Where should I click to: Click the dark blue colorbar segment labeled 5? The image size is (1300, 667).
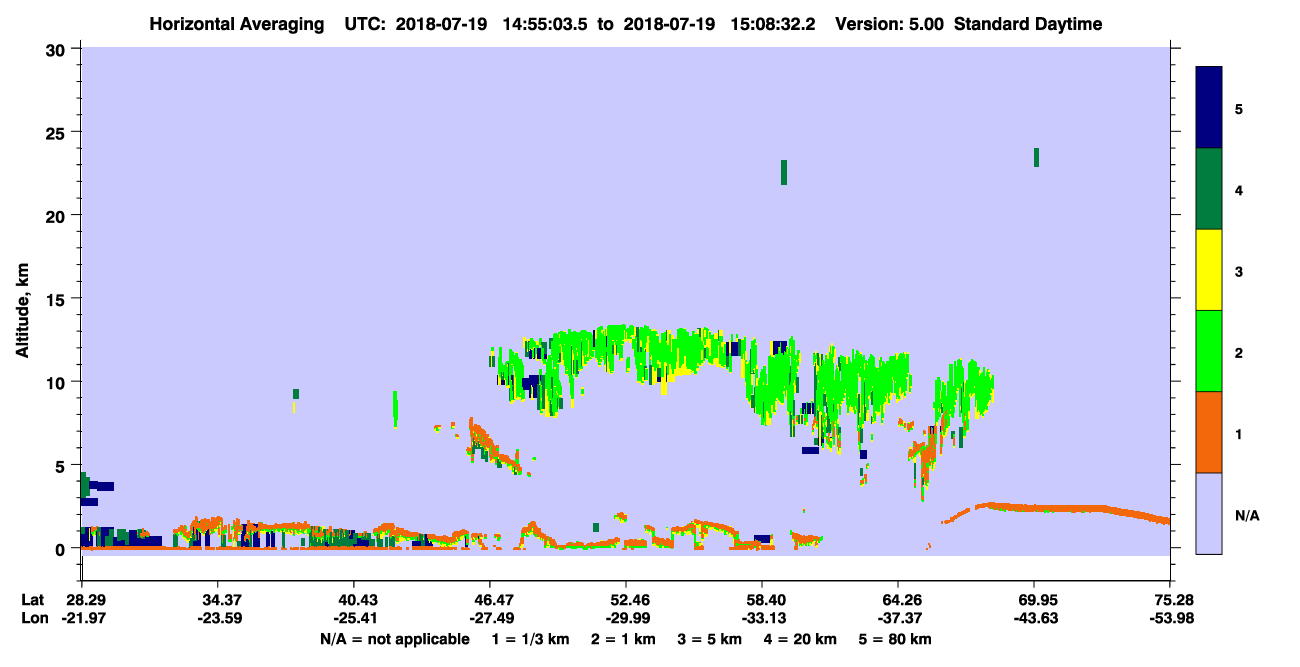1209,108
